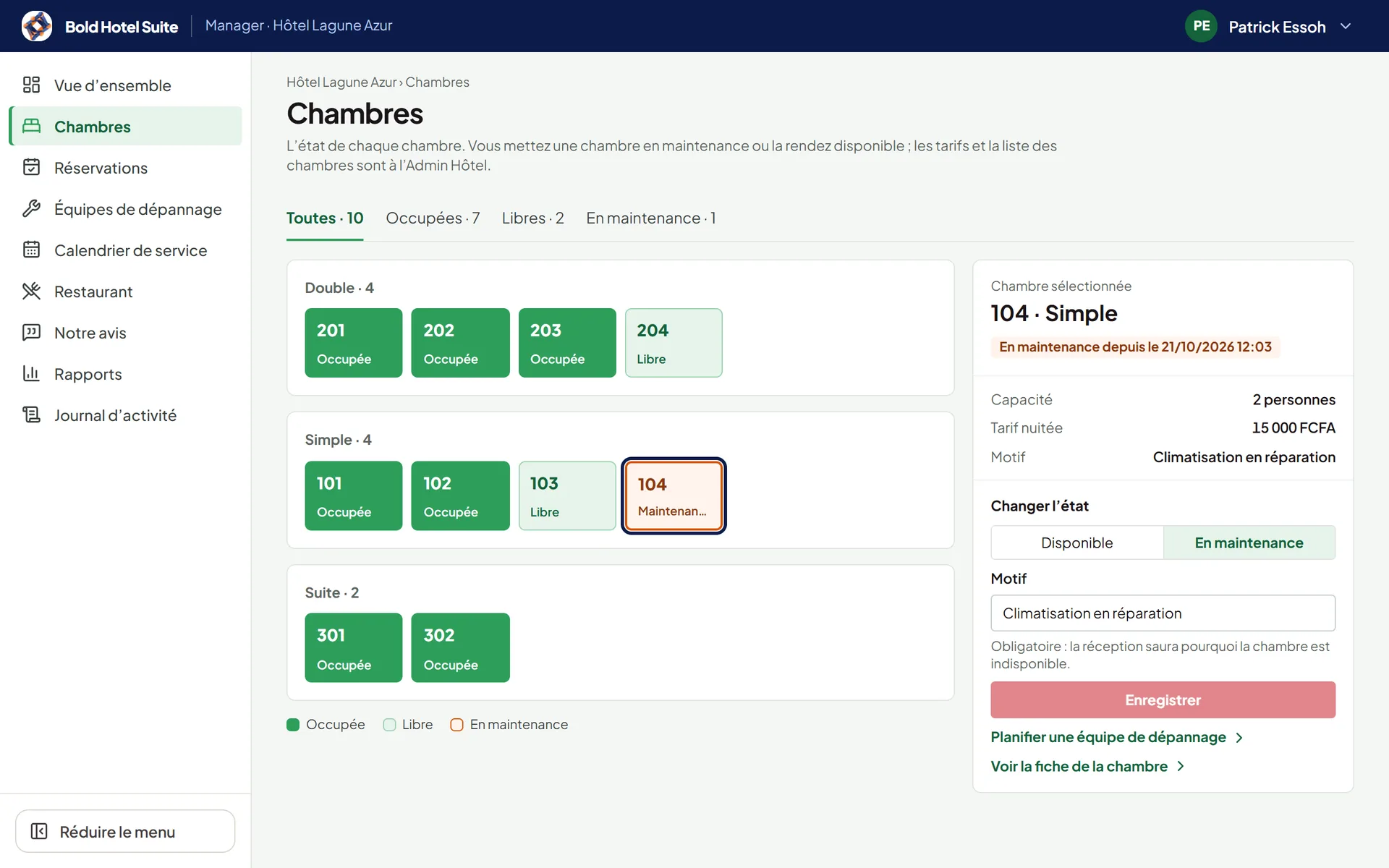Click the orange En maintenance legend swatch
This screenshot has height=868, width=1389.
tap(456, 725)
